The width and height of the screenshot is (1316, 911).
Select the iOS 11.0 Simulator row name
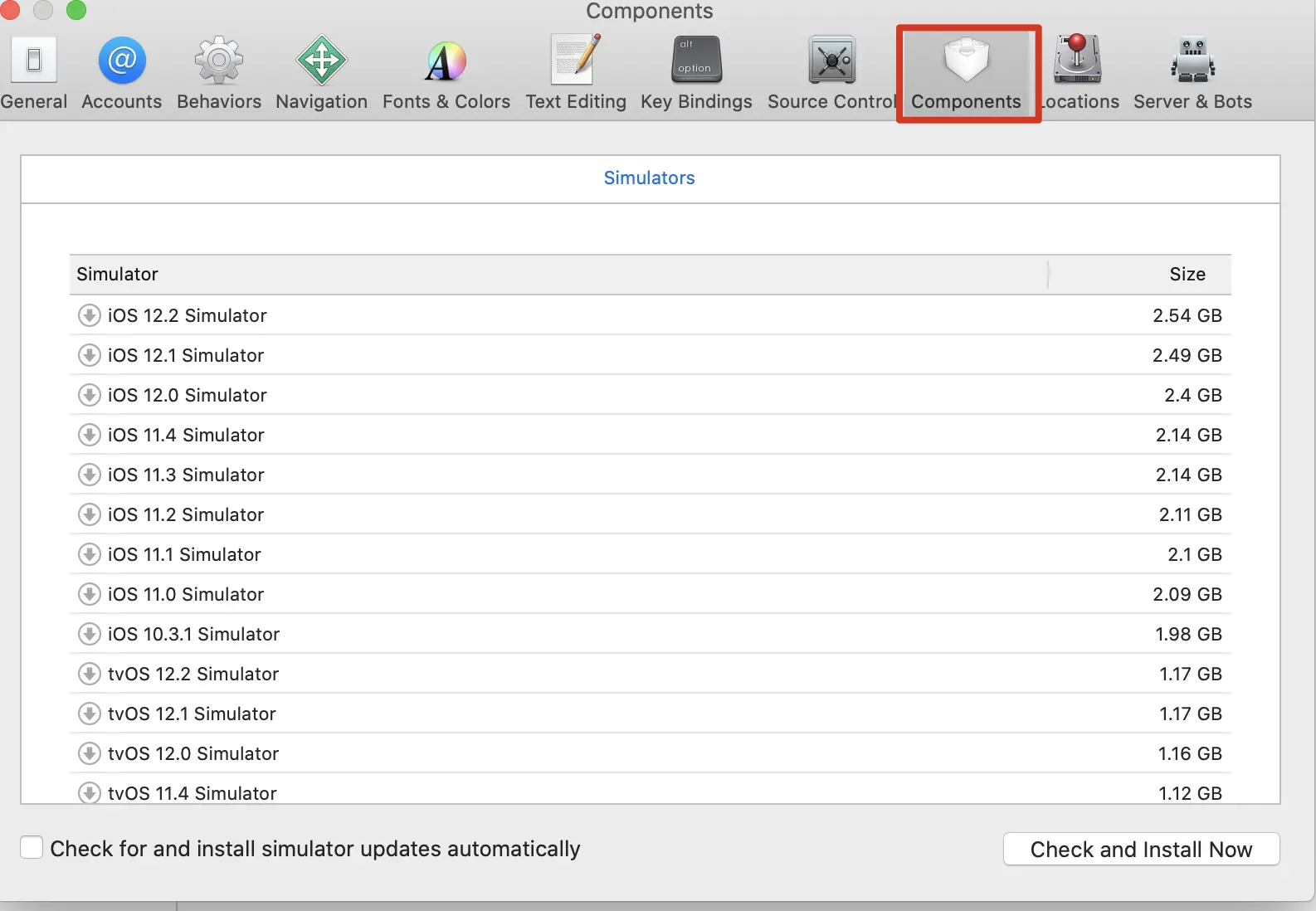pos(186,594)
